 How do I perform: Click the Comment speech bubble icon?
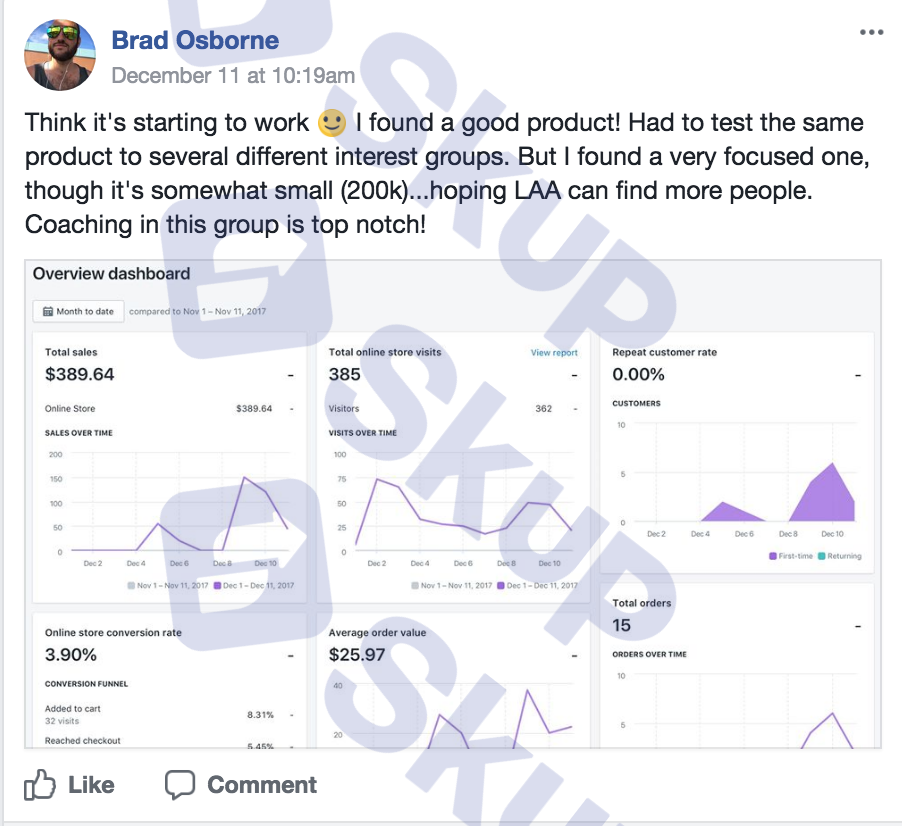point(179,785)
